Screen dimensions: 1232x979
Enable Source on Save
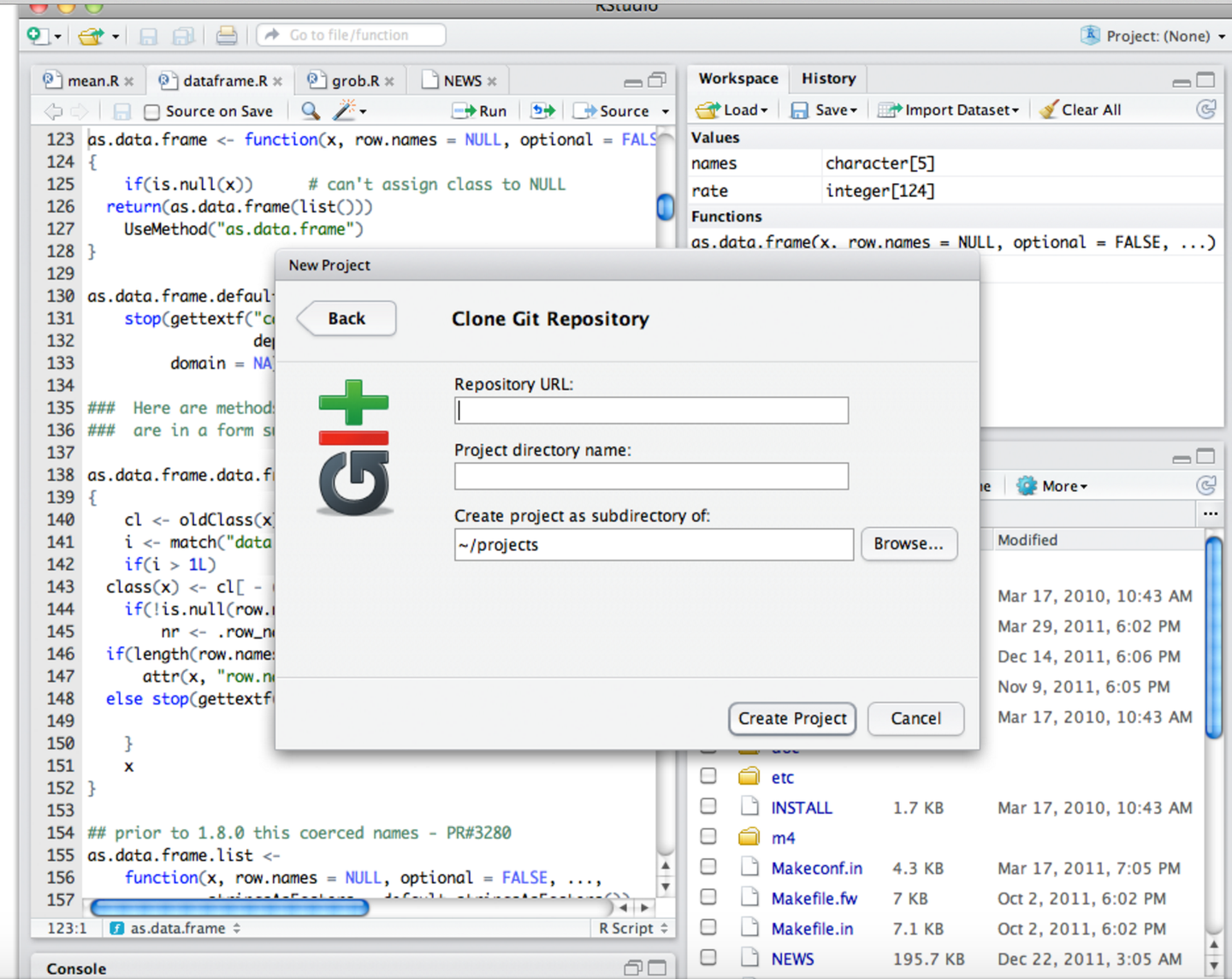(151, 111)
